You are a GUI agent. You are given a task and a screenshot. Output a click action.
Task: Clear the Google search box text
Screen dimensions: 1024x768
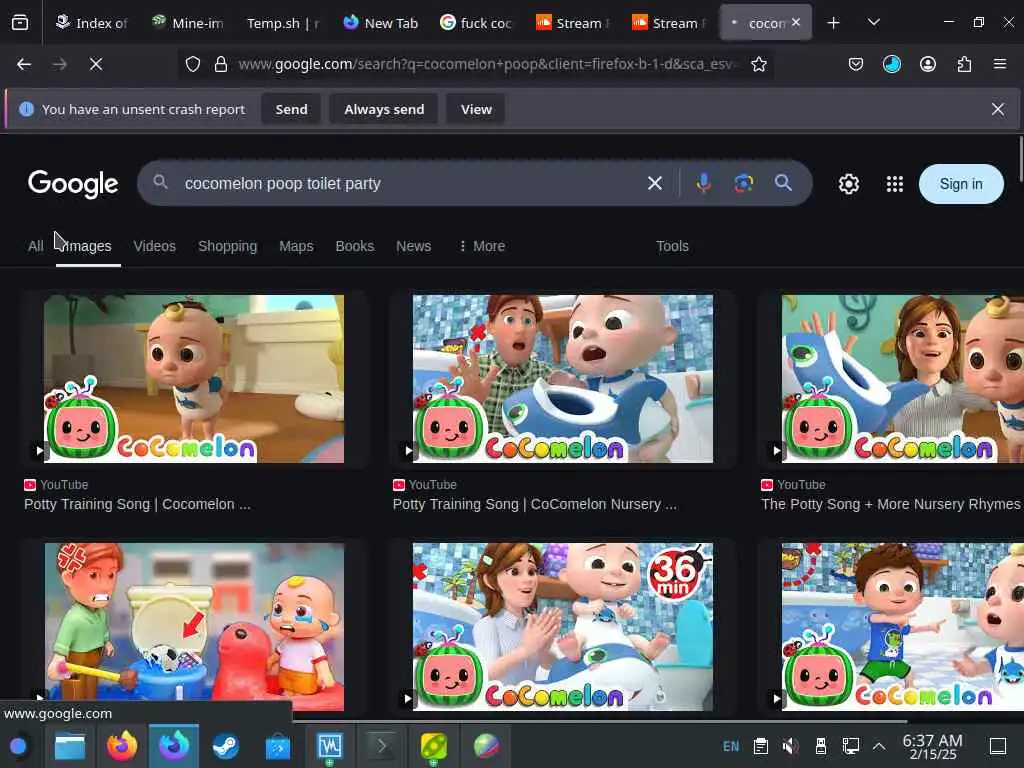pos(654,184)
